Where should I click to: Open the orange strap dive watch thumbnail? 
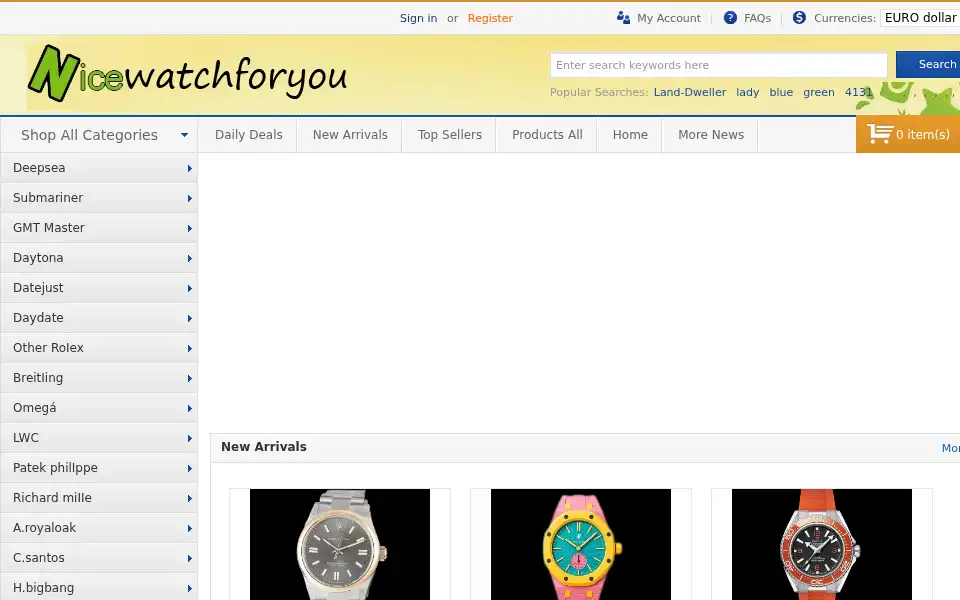click(822, 544)
